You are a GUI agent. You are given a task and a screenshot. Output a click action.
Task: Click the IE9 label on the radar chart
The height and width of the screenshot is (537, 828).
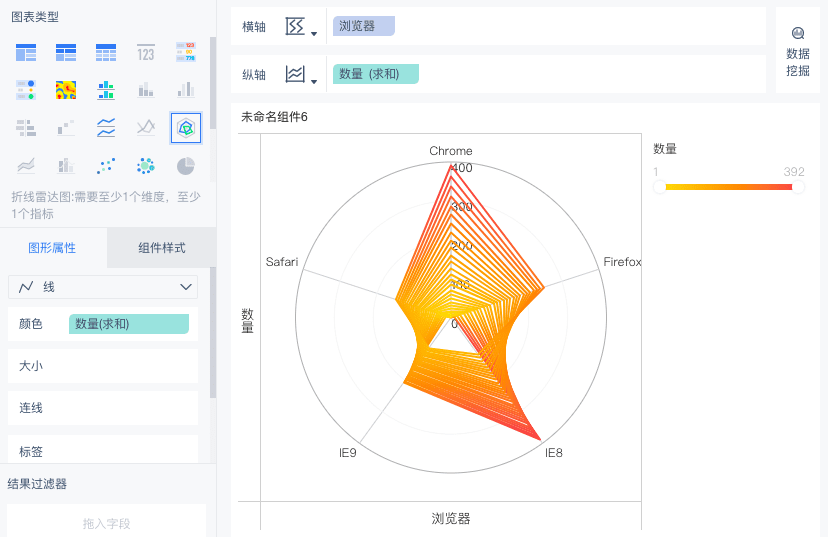tap(347, 453)
